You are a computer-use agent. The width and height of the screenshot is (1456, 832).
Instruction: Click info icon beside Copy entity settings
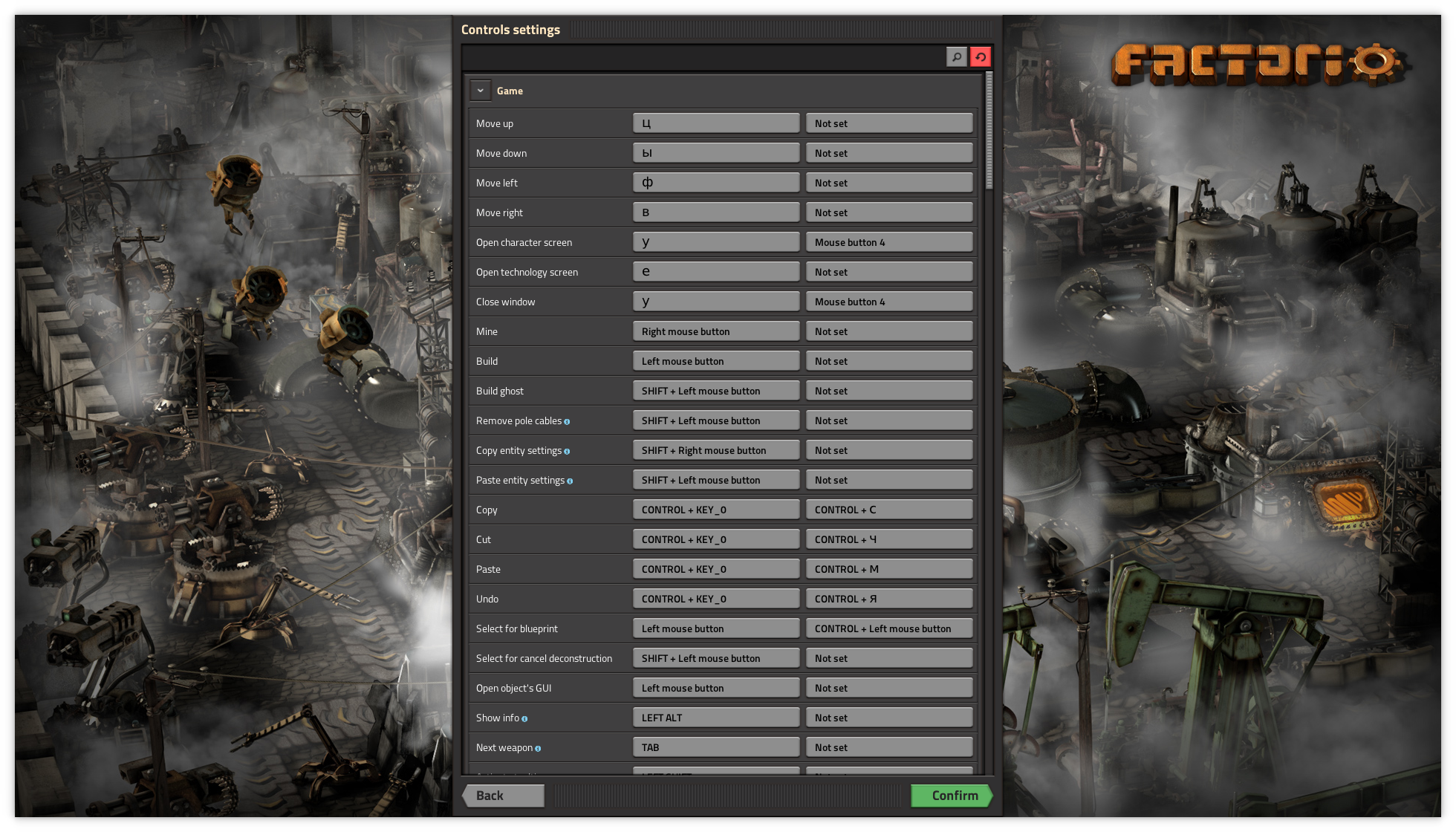pos(567,451)
